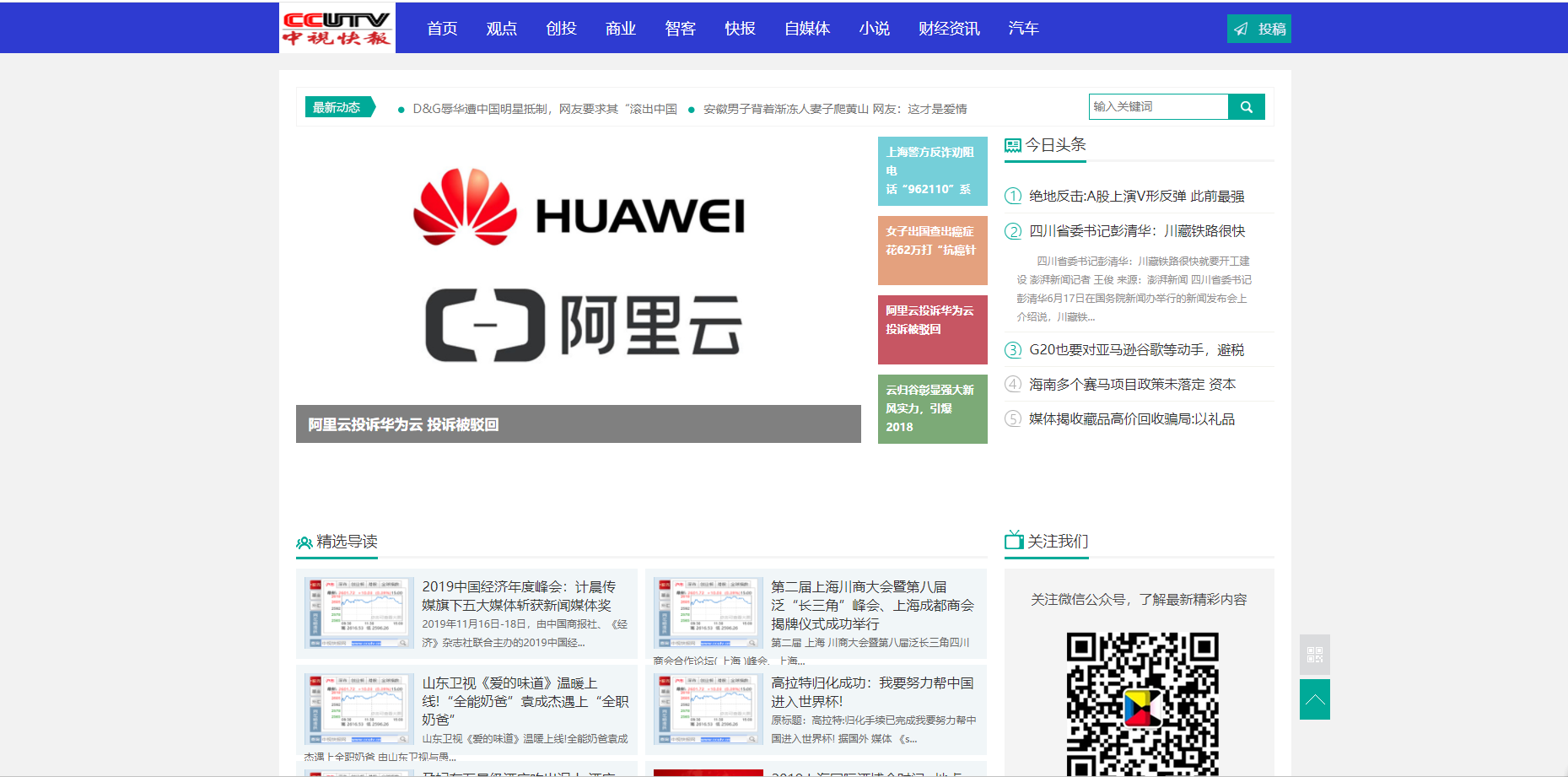
Task: Select the green 云归谷彰显强大新 tile
Action: pyautogui.click(x=932, y=409)
